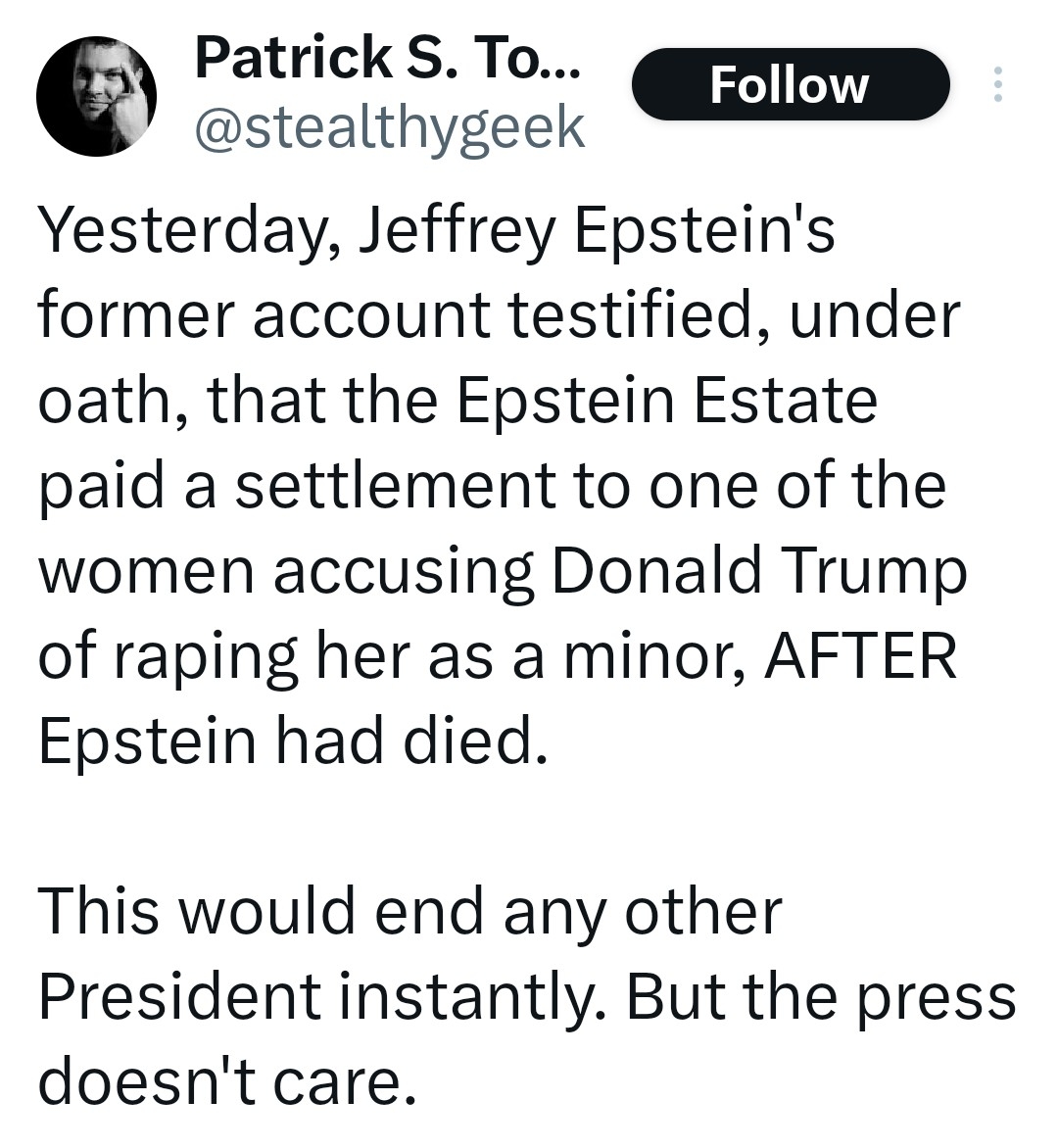Image resolution: width=1058 pixels, height=1148 pixels.
Task: Click the name "Donald Trump" in tweet
Action: tap(758, 571)
